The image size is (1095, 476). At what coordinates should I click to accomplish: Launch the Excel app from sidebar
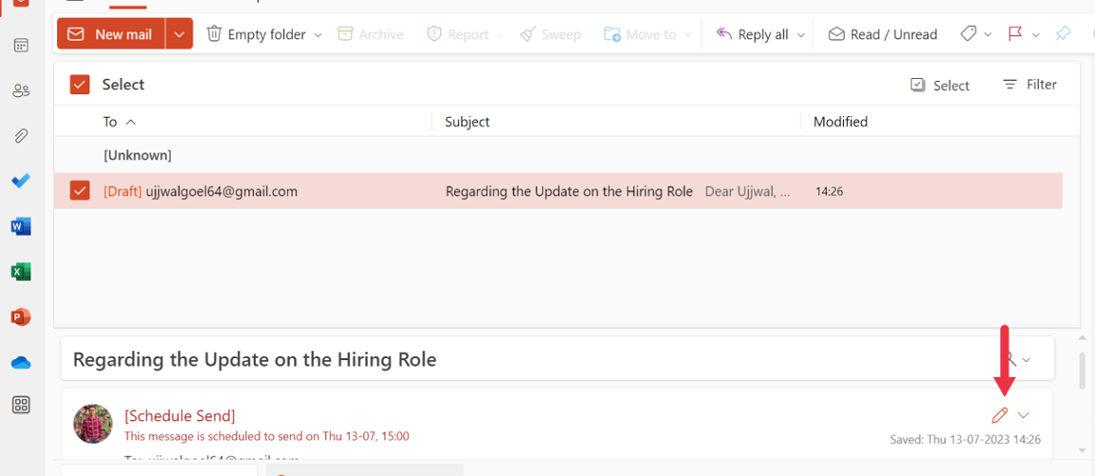click(x=21, y=272)
